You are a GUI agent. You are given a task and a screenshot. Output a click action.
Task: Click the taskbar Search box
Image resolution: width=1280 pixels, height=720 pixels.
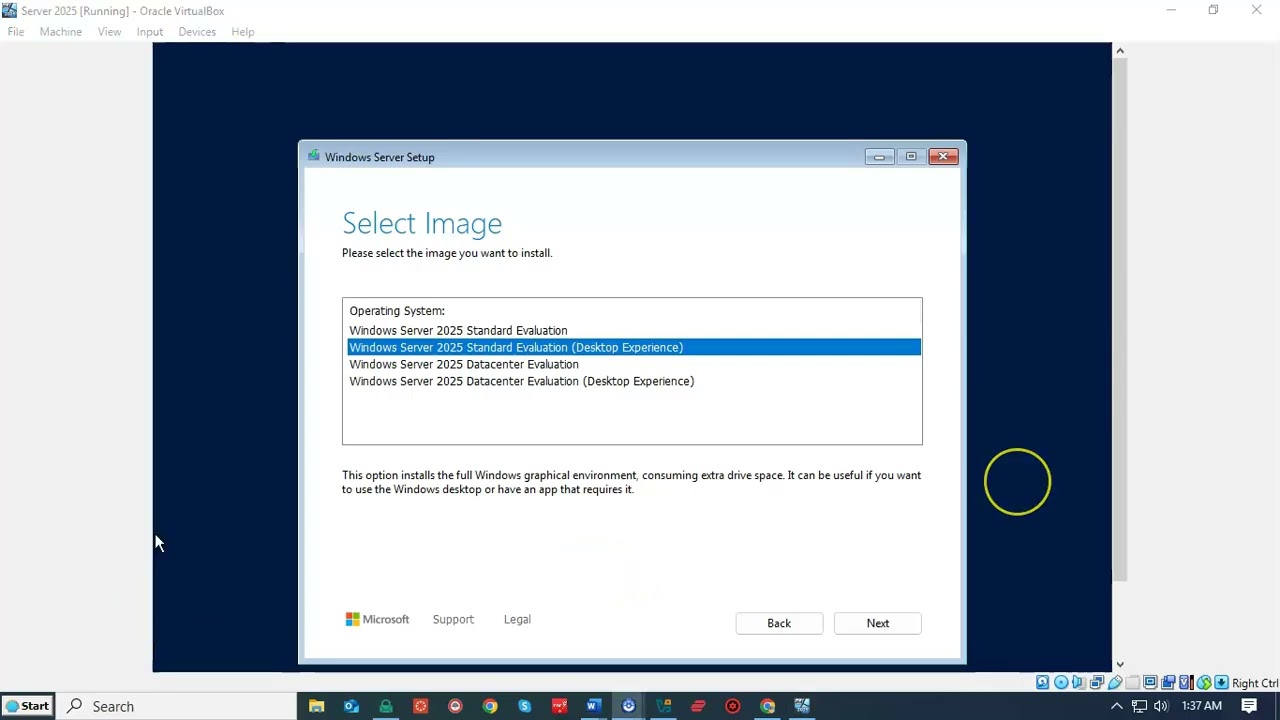[x=176, y=706]
